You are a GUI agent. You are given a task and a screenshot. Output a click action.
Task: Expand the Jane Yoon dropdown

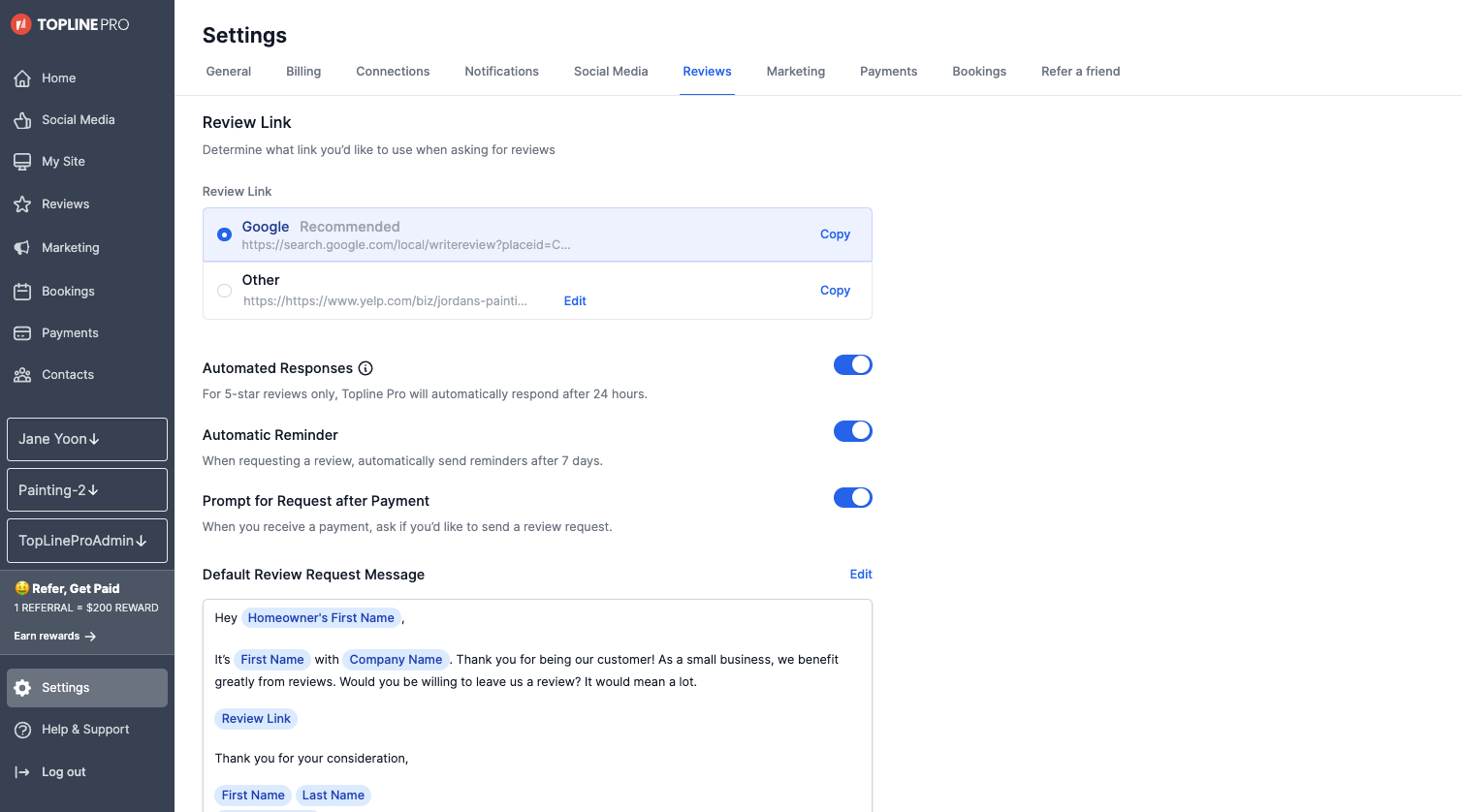(87, 439)
